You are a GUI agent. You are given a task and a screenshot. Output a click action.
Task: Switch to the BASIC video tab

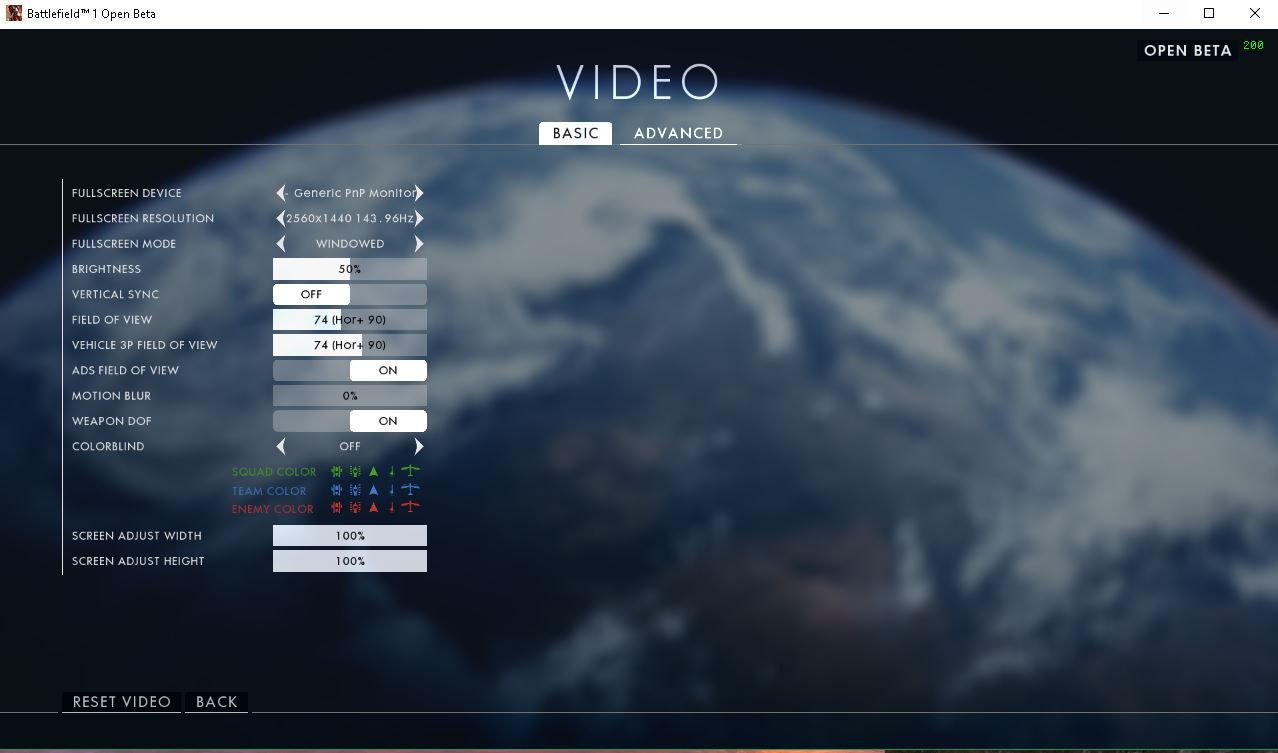(575, 133)
